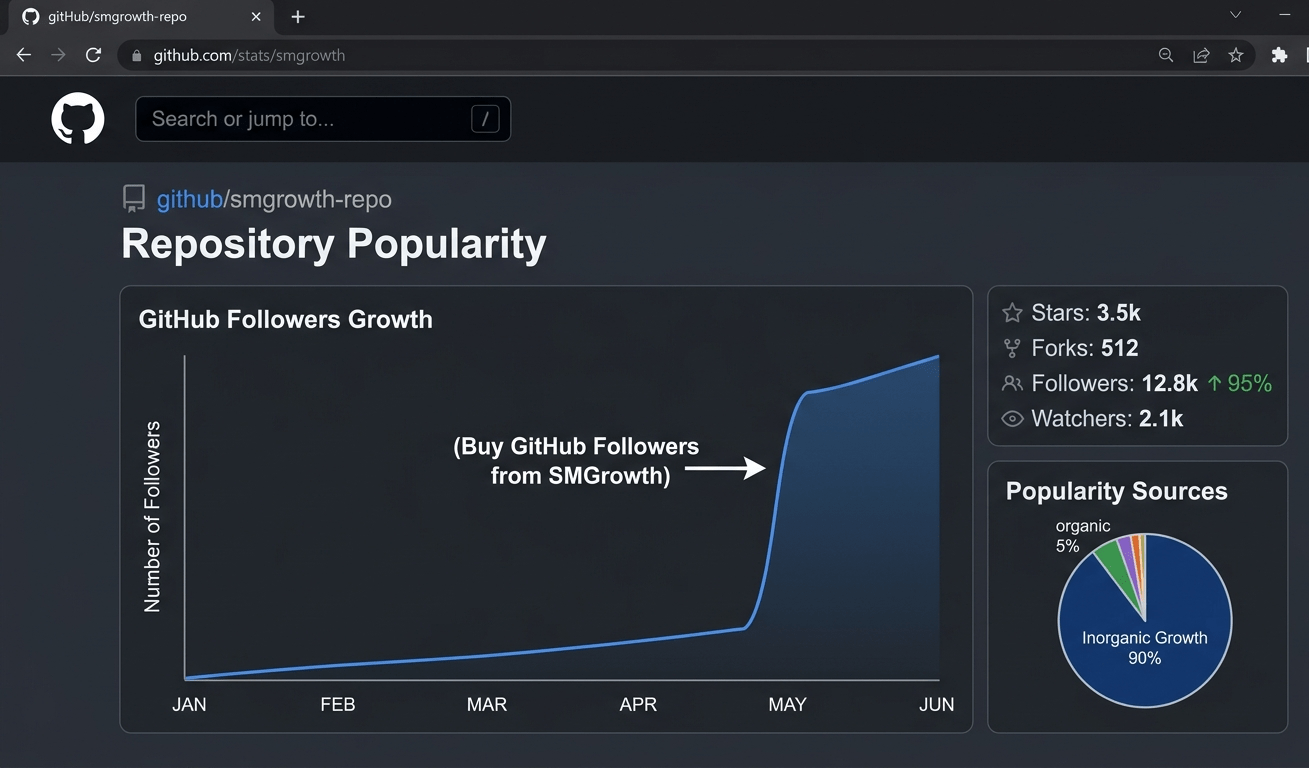This screenshot has width=1309, height=768.
Task: Click the Followers people icon
Action: pos(1012,383)
